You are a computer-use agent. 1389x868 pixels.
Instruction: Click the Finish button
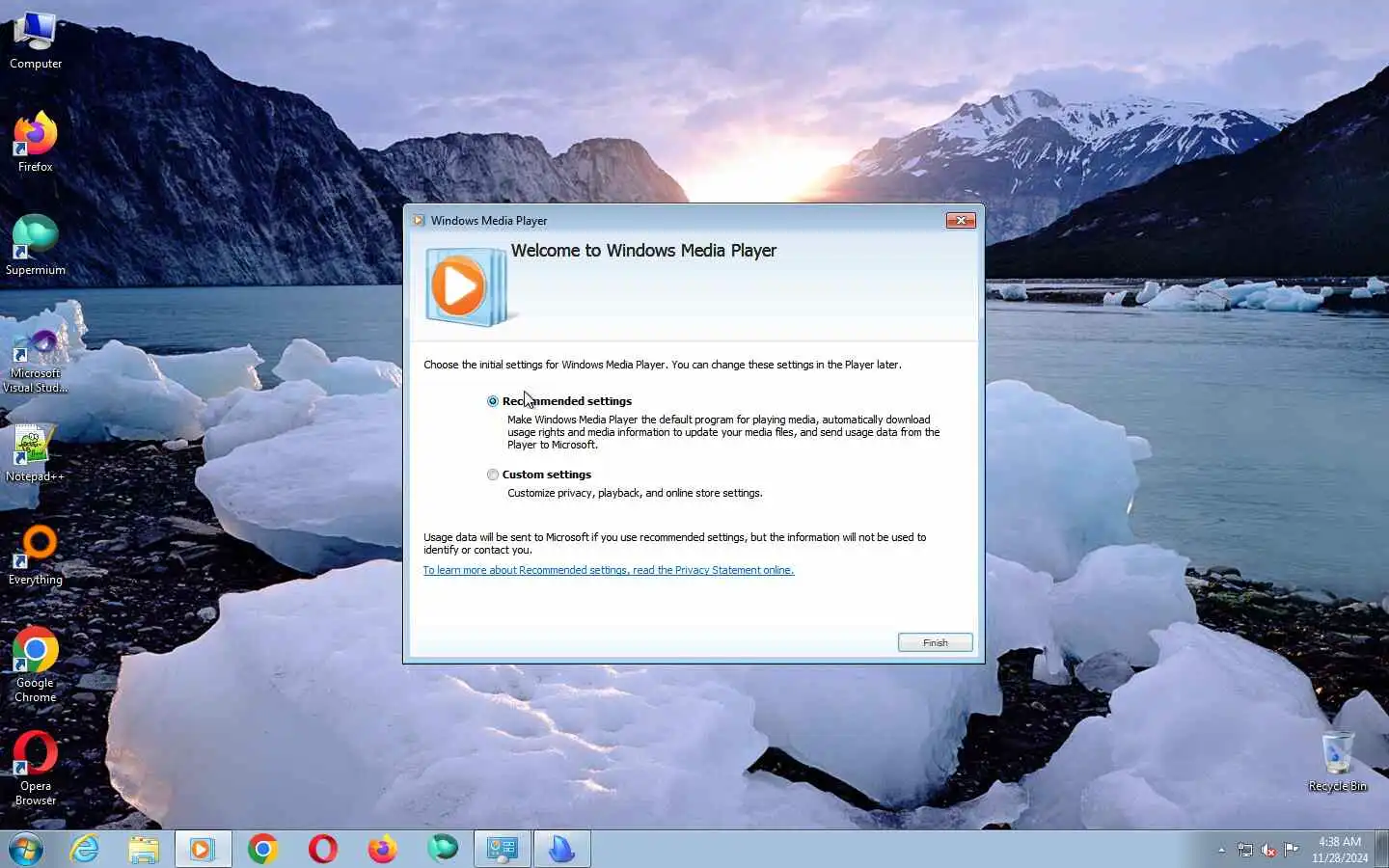[935, 642]
